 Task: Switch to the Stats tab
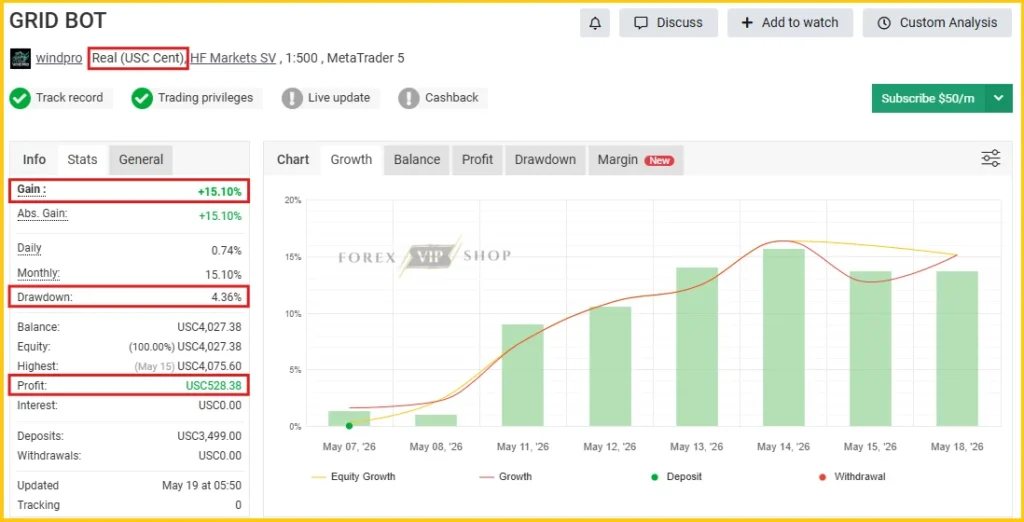tap(82, 159)
